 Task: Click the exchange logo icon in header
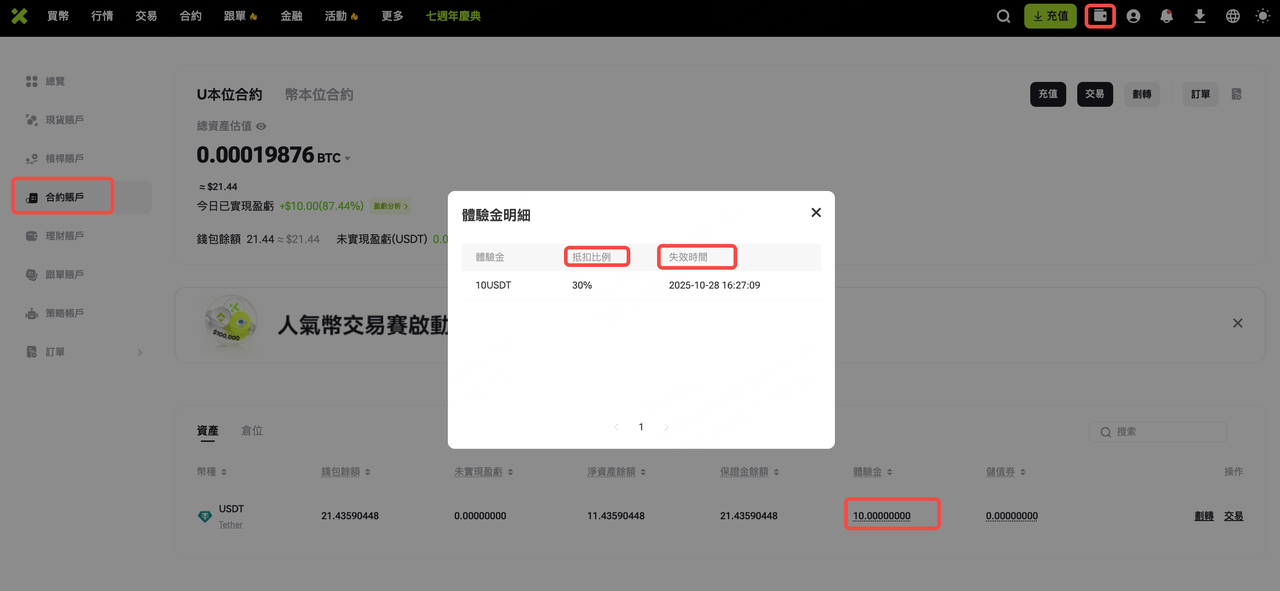(x=19, y=16)
